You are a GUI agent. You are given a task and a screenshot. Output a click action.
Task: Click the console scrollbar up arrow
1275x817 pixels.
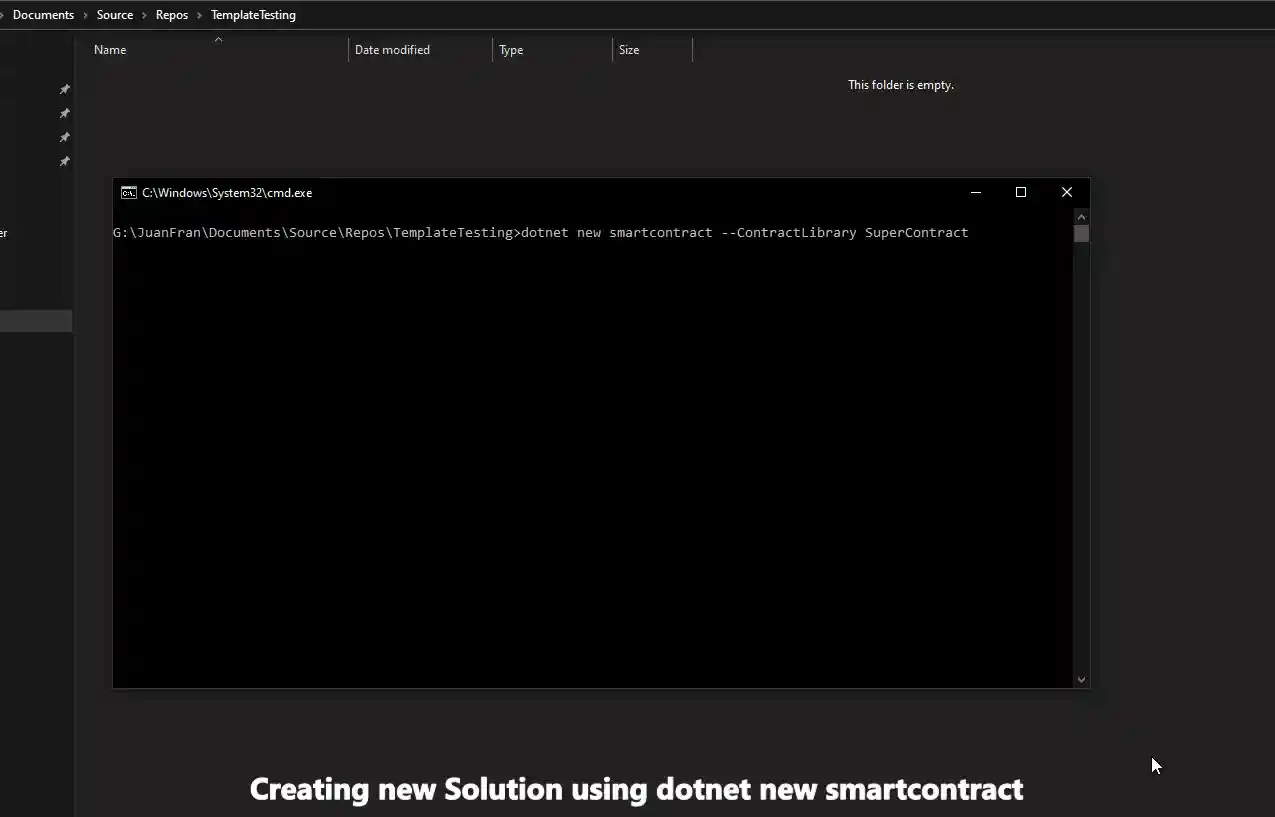pyautogui.click(x=1081, y=216)
